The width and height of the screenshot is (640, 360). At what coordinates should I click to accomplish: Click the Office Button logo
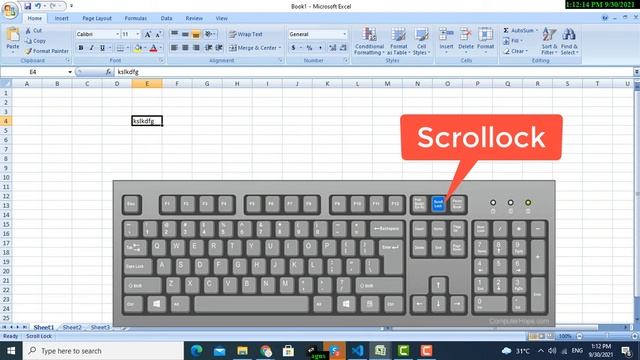point(10,10)
